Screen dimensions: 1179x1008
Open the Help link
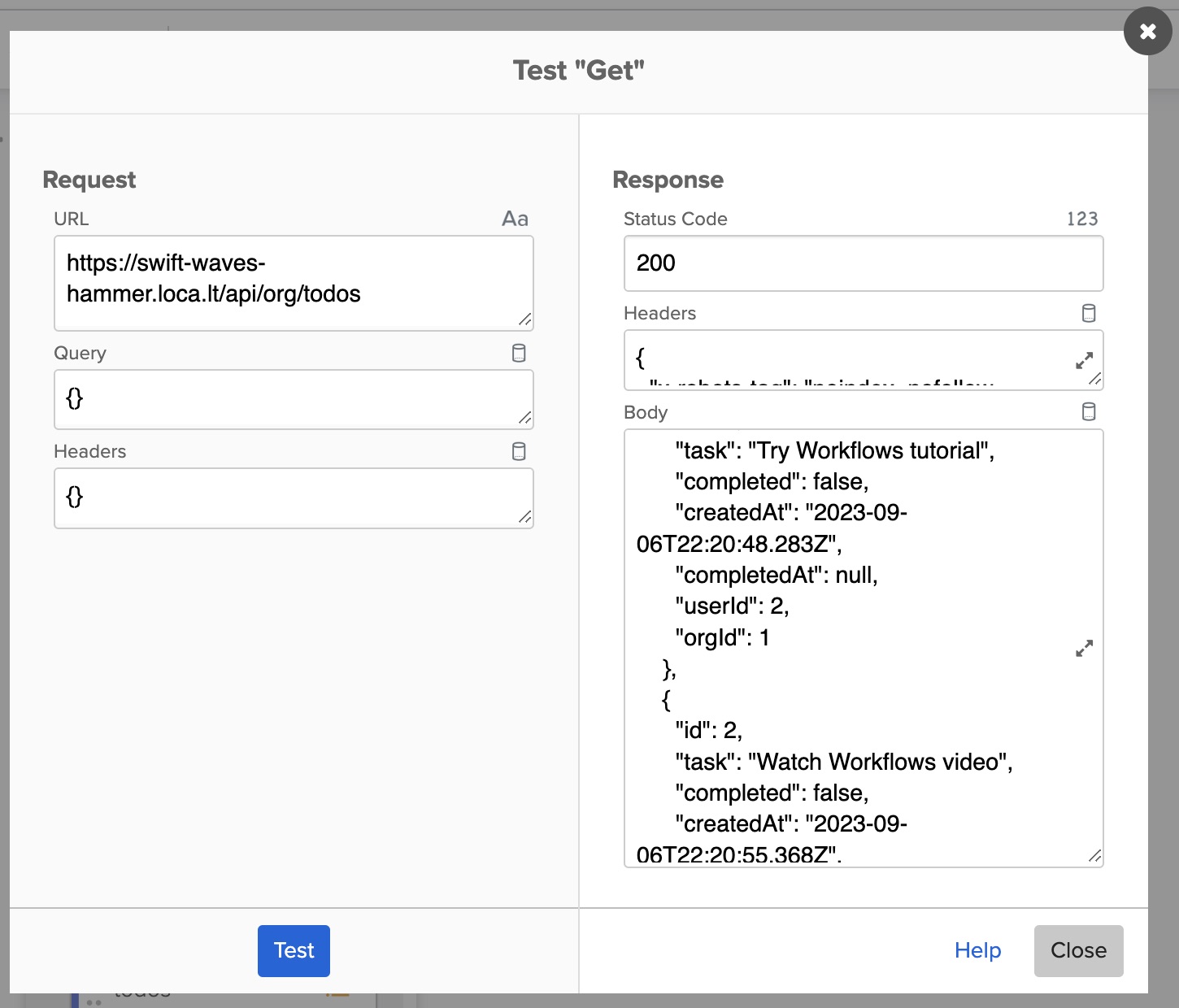pos(977,950)
